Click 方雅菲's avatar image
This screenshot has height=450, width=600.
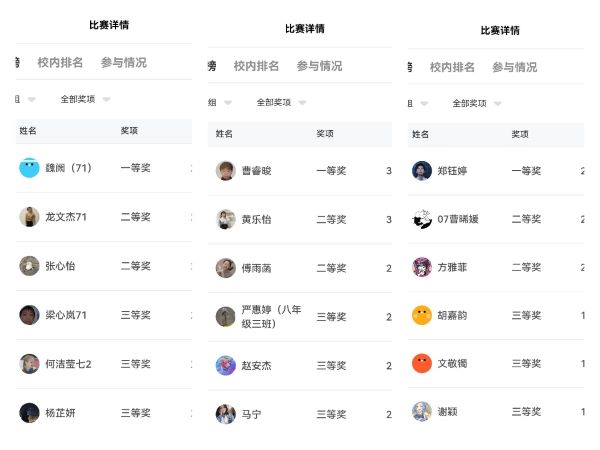pyautogui.click(x=422, y=267)
